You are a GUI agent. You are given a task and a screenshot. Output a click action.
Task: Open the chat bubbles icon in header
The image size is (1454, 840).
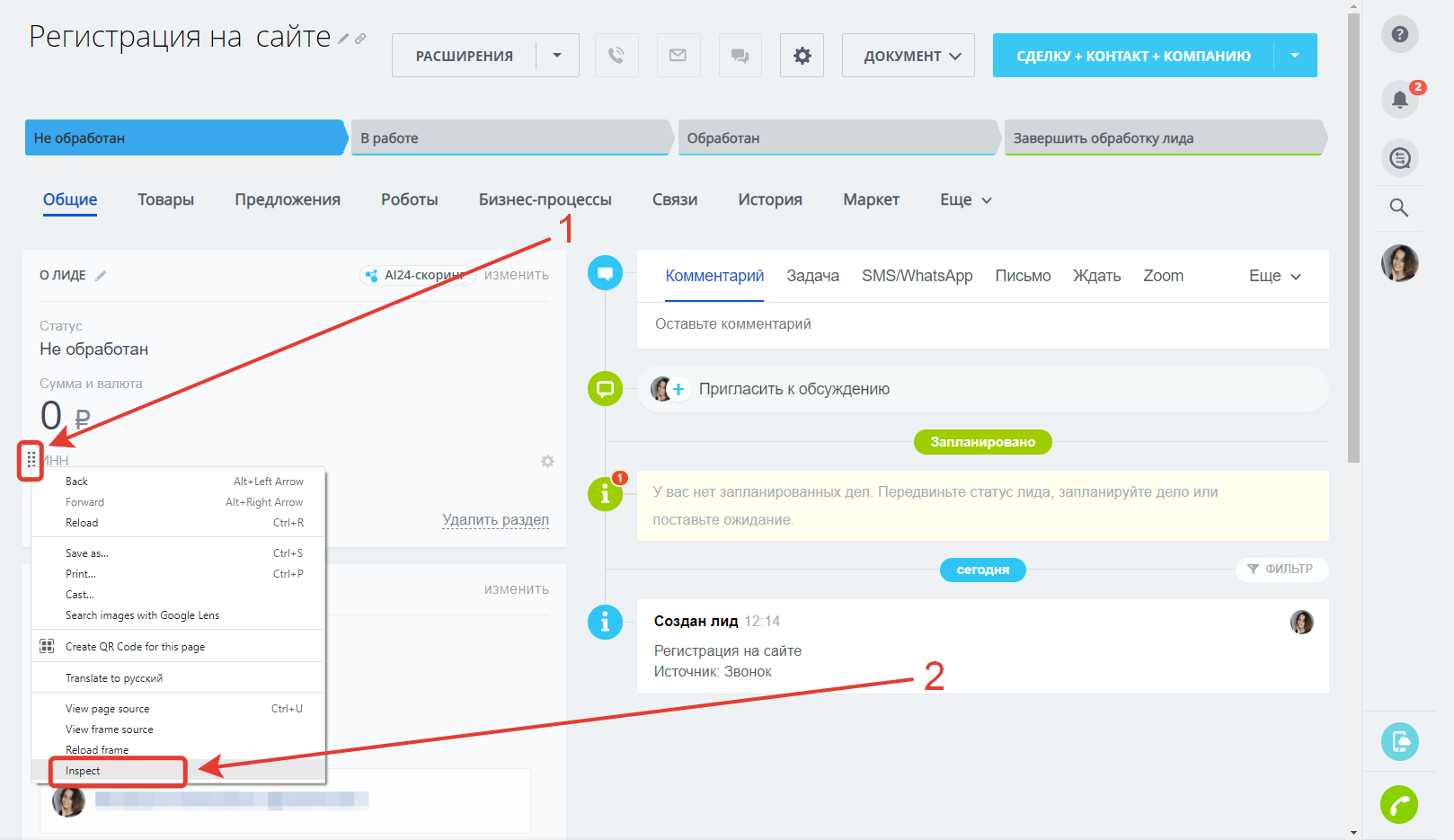tap(740, 56)
